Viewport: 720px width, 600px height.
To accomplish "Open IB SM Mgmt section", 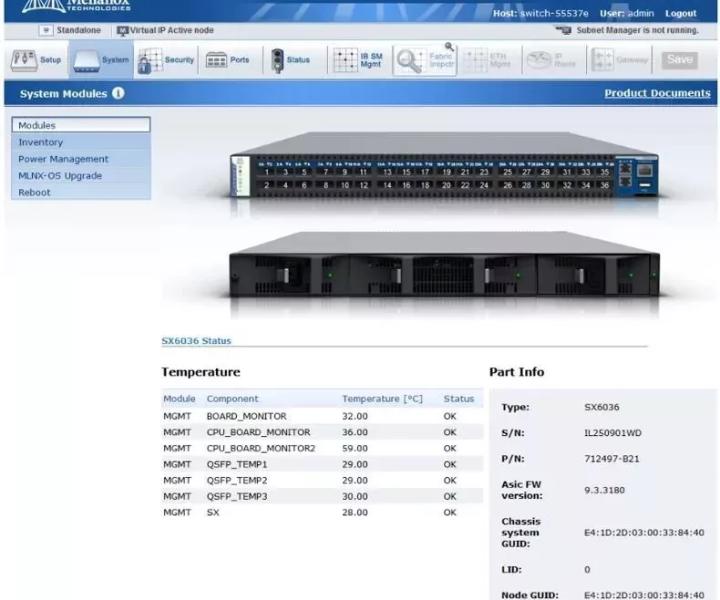I will point(358,60).
